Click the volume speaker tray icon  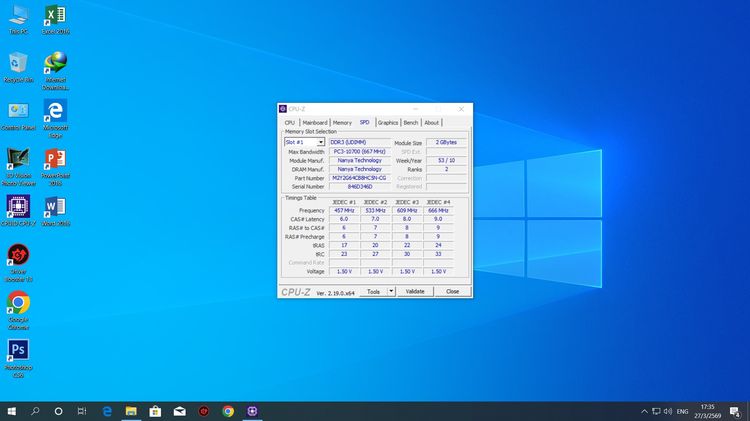click(x=668, y=411)
